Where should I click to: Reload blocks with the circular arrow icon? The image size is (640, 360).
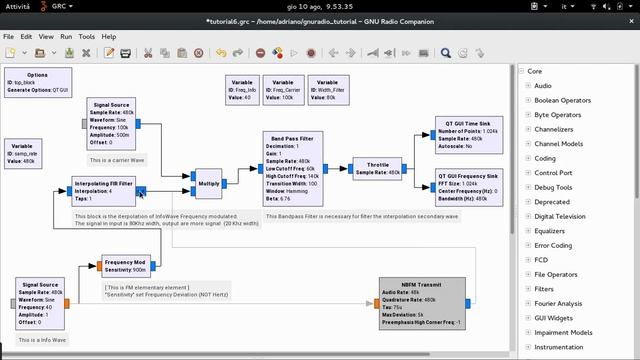coord(463,53)
